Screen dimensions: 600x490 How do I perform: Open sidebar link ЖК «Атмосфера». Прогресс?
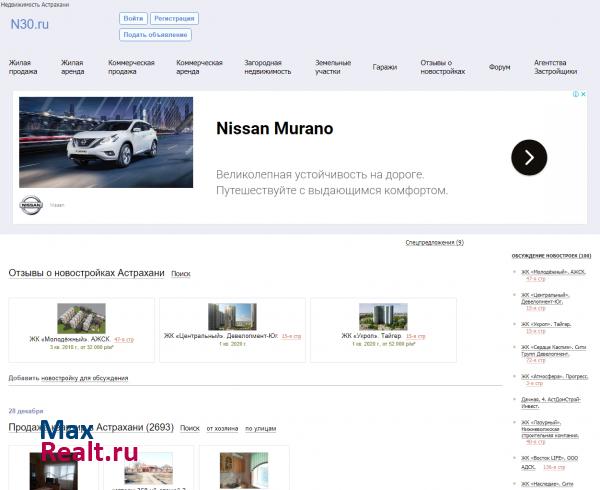554,377
